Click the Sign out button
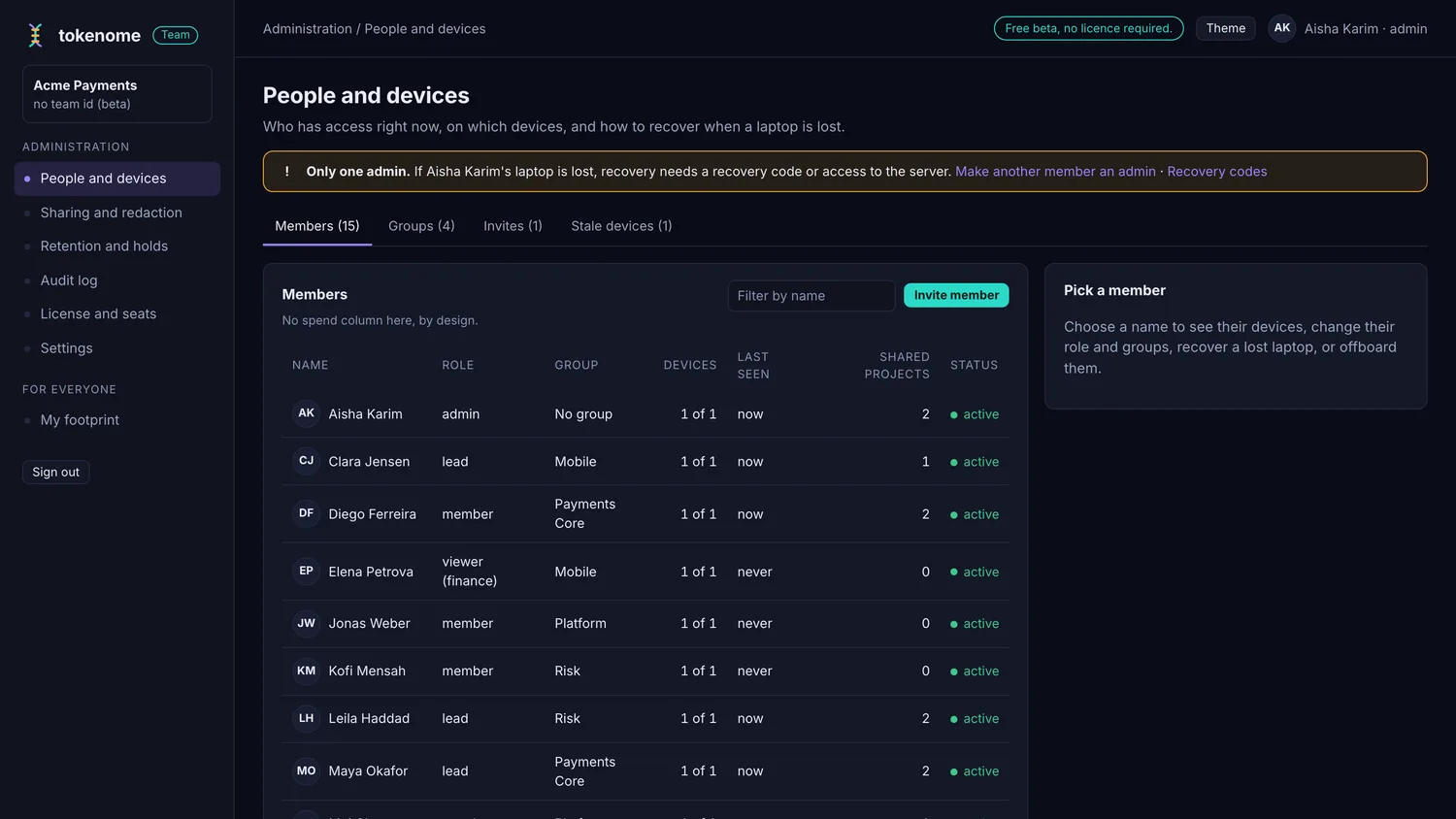1456x819 pixels. 56,472
